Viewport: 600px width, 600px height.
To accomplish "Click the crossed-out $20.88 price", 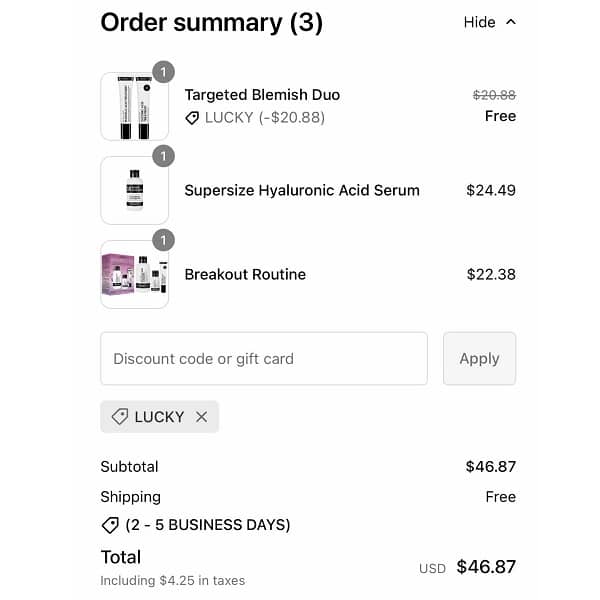I will [x=494, y=95].
